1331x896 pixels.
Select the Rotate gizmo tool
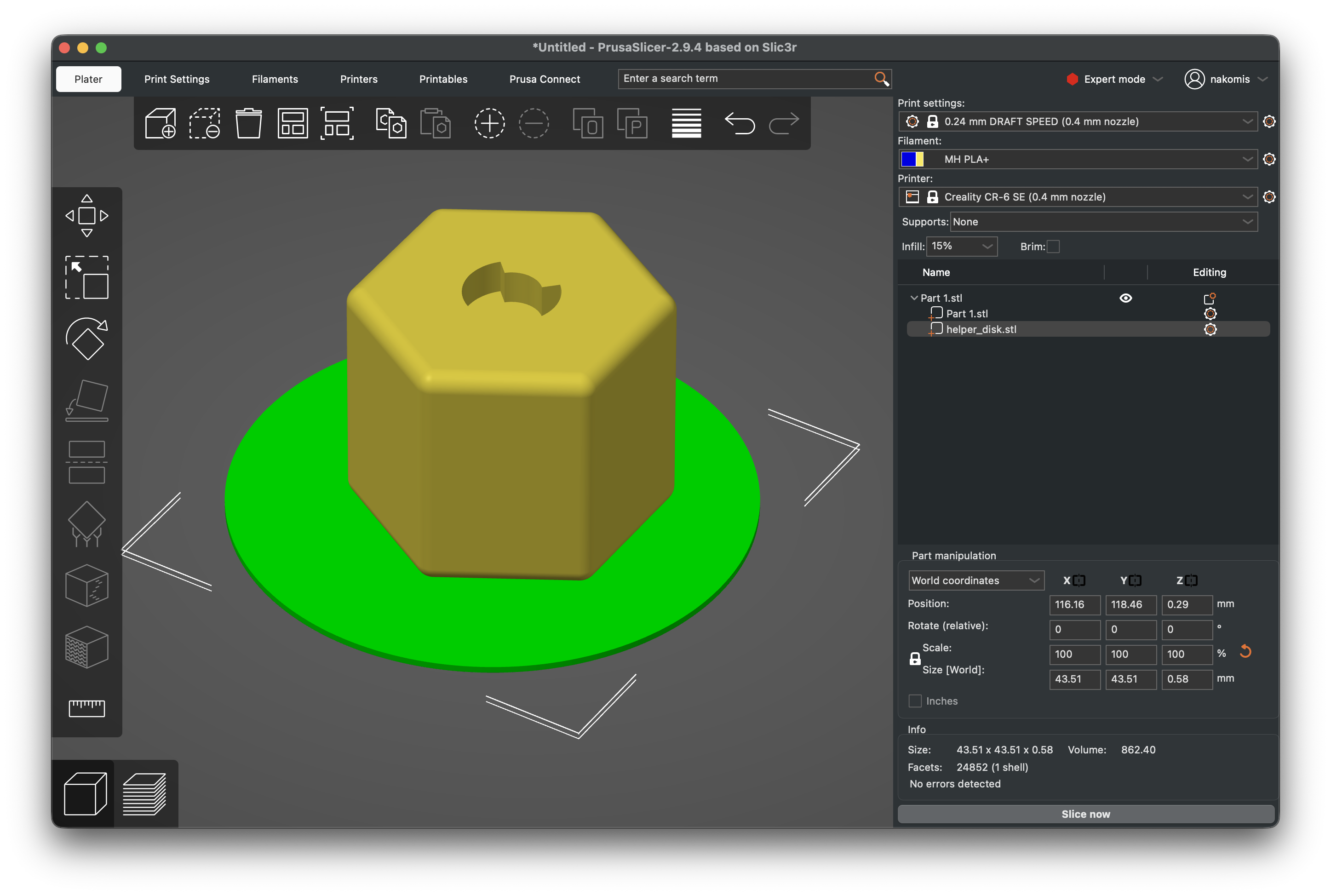coord(87,339)
